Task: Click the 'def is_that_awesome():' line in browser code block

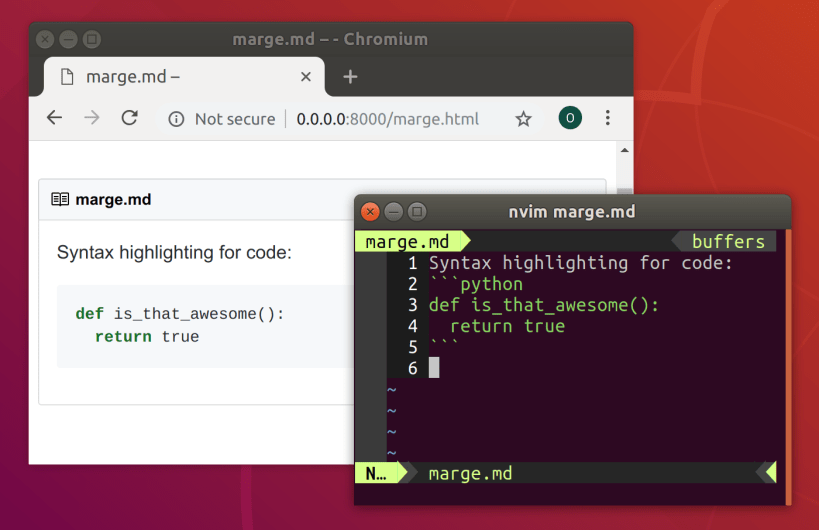Action: [180, 313]
